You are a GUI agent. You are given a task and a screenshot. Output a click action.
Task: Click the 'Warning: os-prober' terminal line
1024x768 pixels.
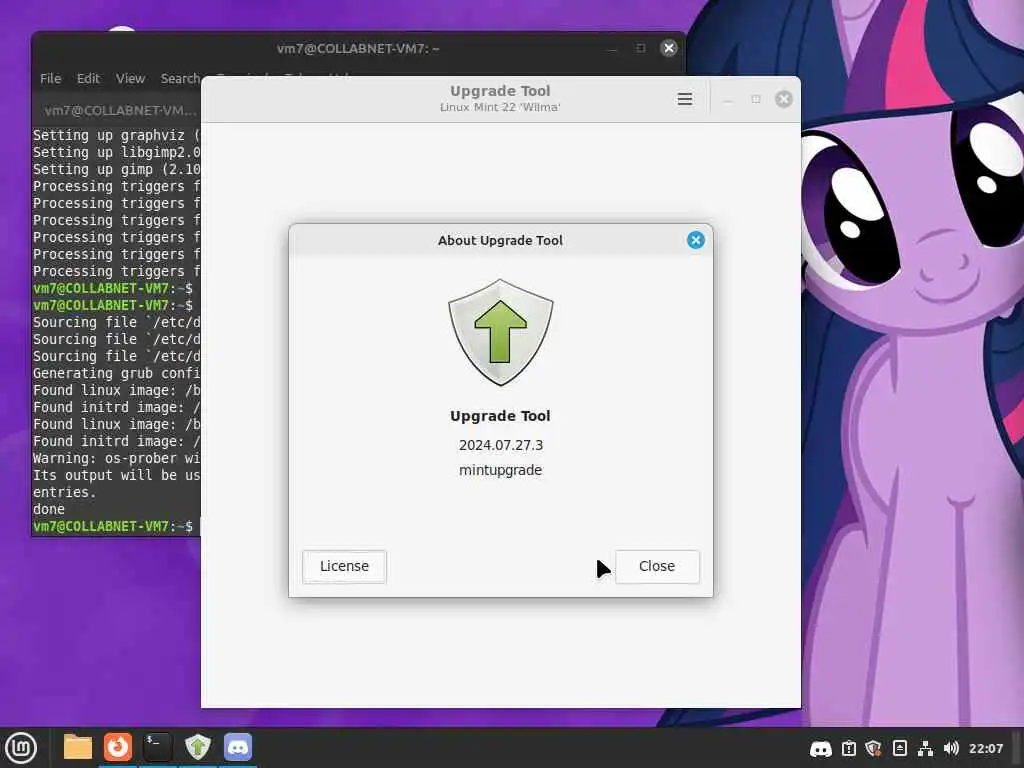(x=116, y=458)
